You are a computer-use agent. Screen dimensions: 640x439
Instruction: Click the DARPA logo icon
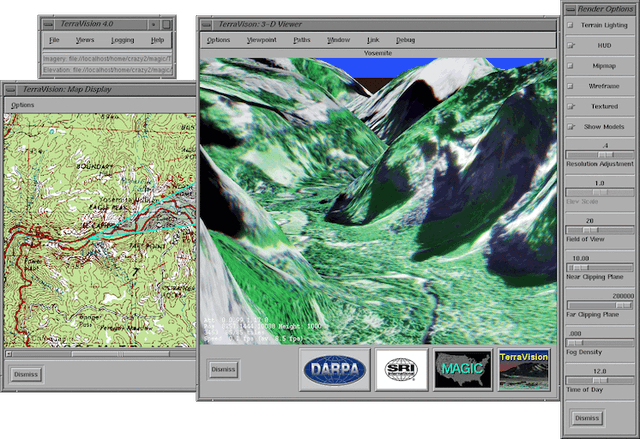point(335,369)
